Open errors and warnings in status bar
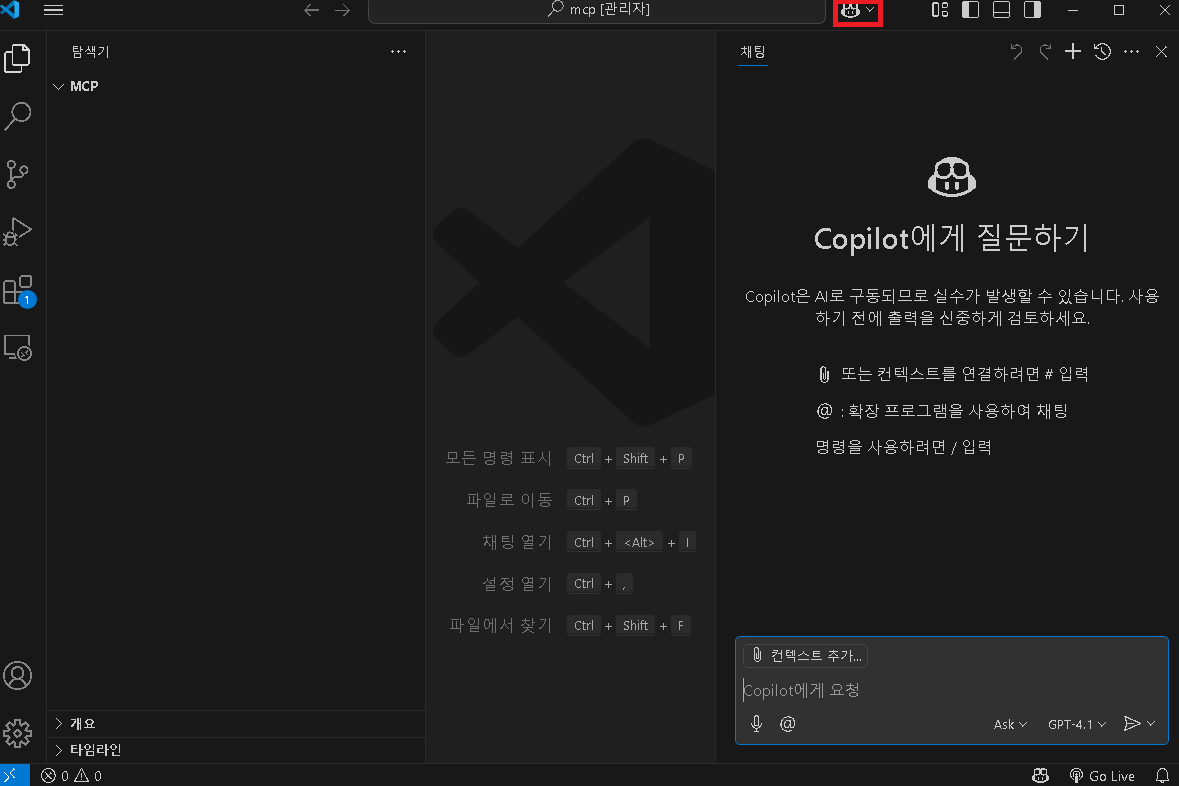Viewport: 1179px width, 786px height. 71,776
